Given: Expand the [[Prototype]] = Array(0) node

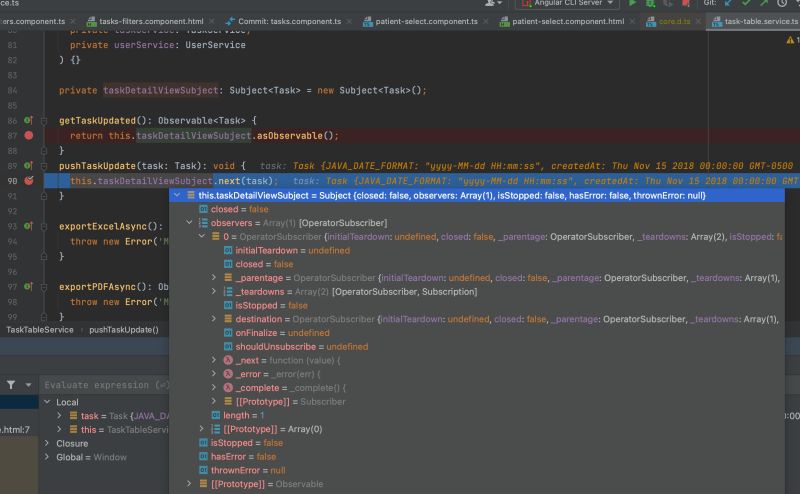Looking at the screenshot, I should (202, 429).
